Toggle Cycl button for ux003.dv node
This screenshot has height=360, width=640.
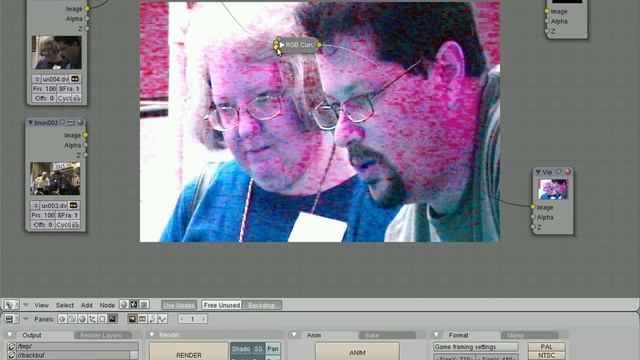pos(63,225)
